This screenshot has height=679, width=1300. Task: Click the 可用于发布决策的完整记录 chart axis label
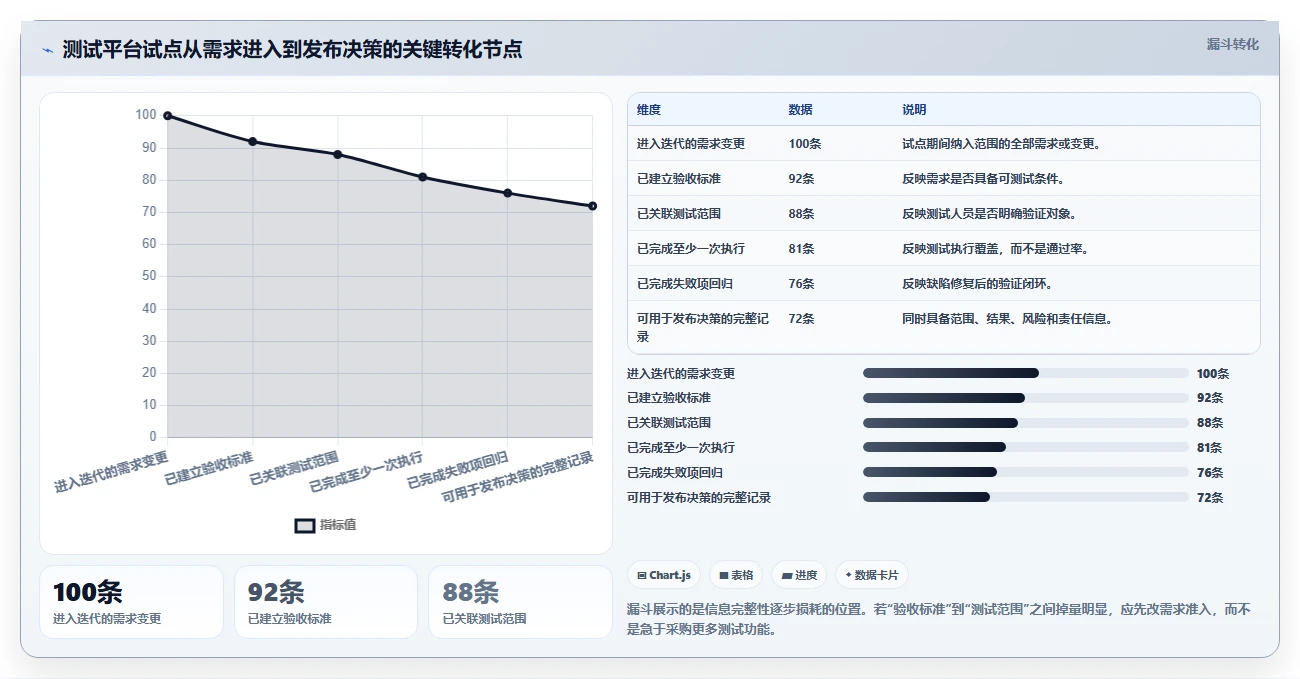(x=518, y=479)
